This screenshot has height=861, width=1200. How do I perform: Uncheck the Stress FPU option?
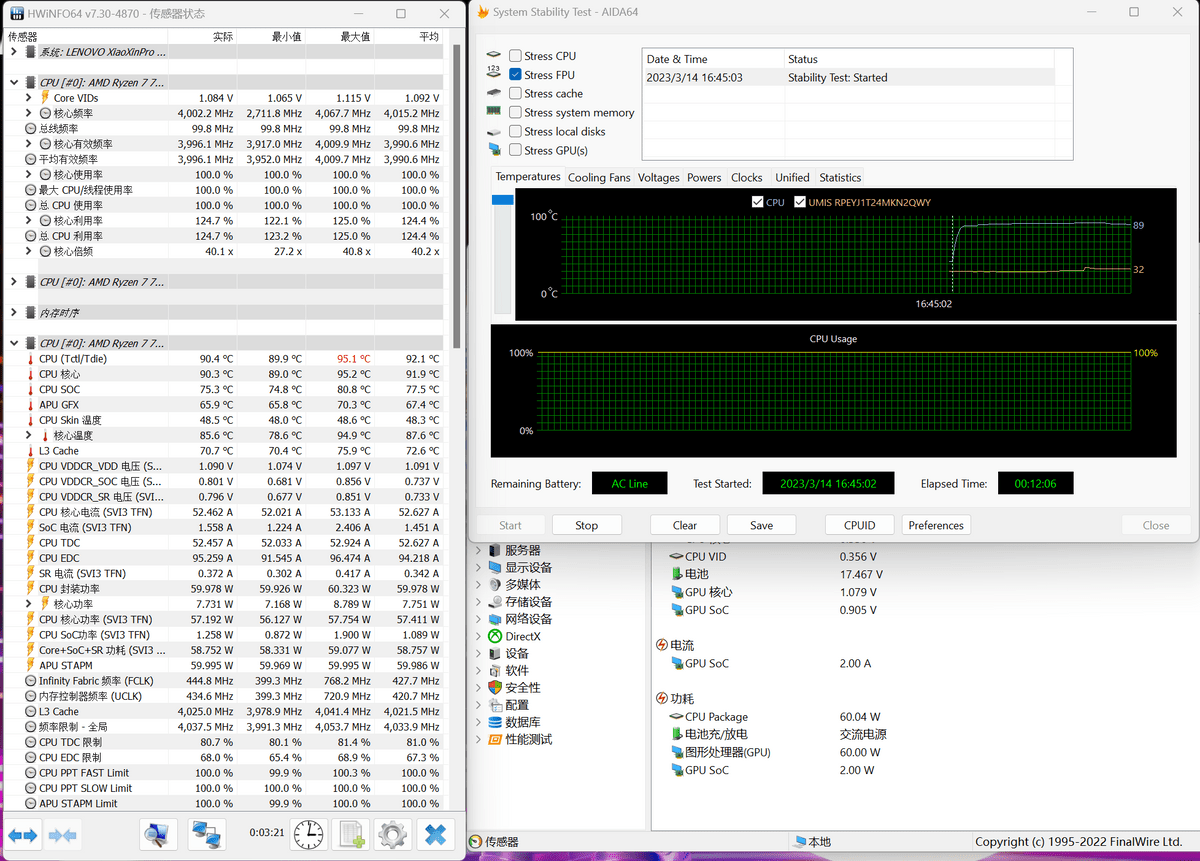pyautogui.click(x=516, y=75)
